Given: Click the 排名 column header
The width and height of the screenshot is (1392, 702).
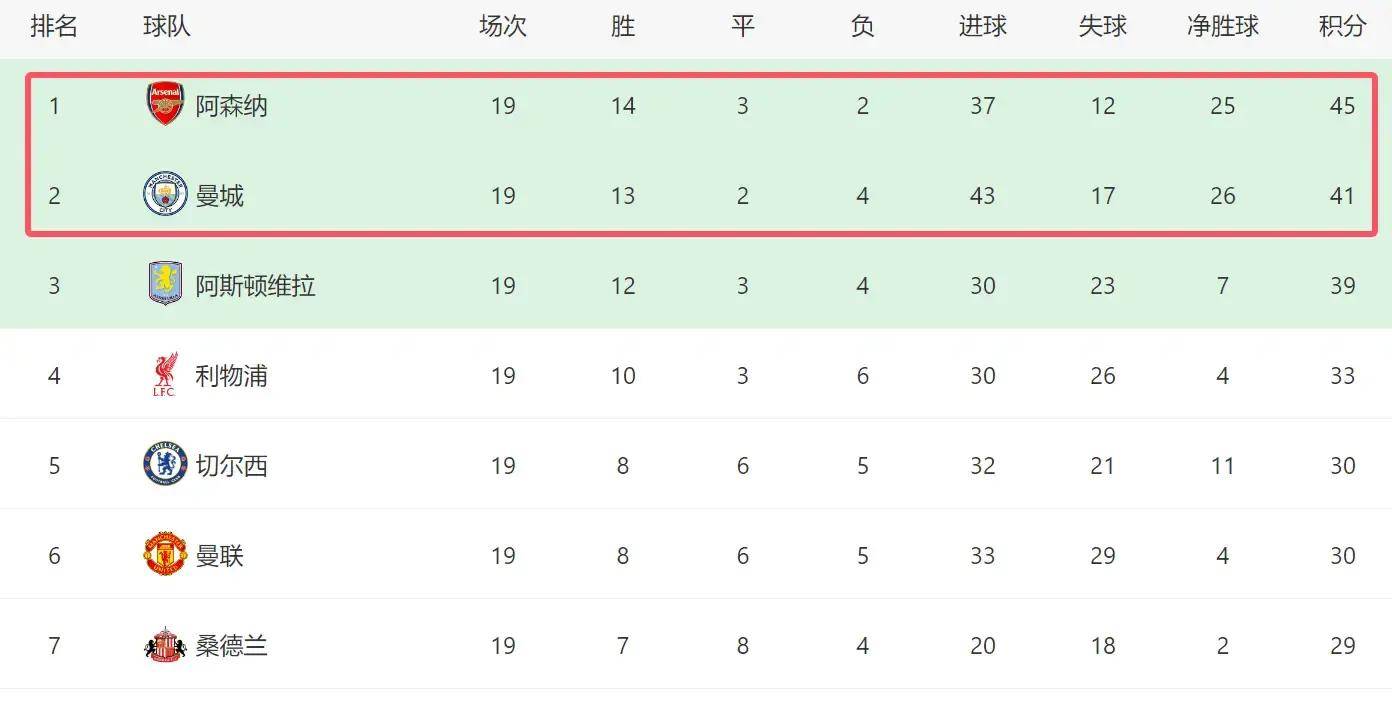Looking at the screenshot, I should (x=54, y=26).
